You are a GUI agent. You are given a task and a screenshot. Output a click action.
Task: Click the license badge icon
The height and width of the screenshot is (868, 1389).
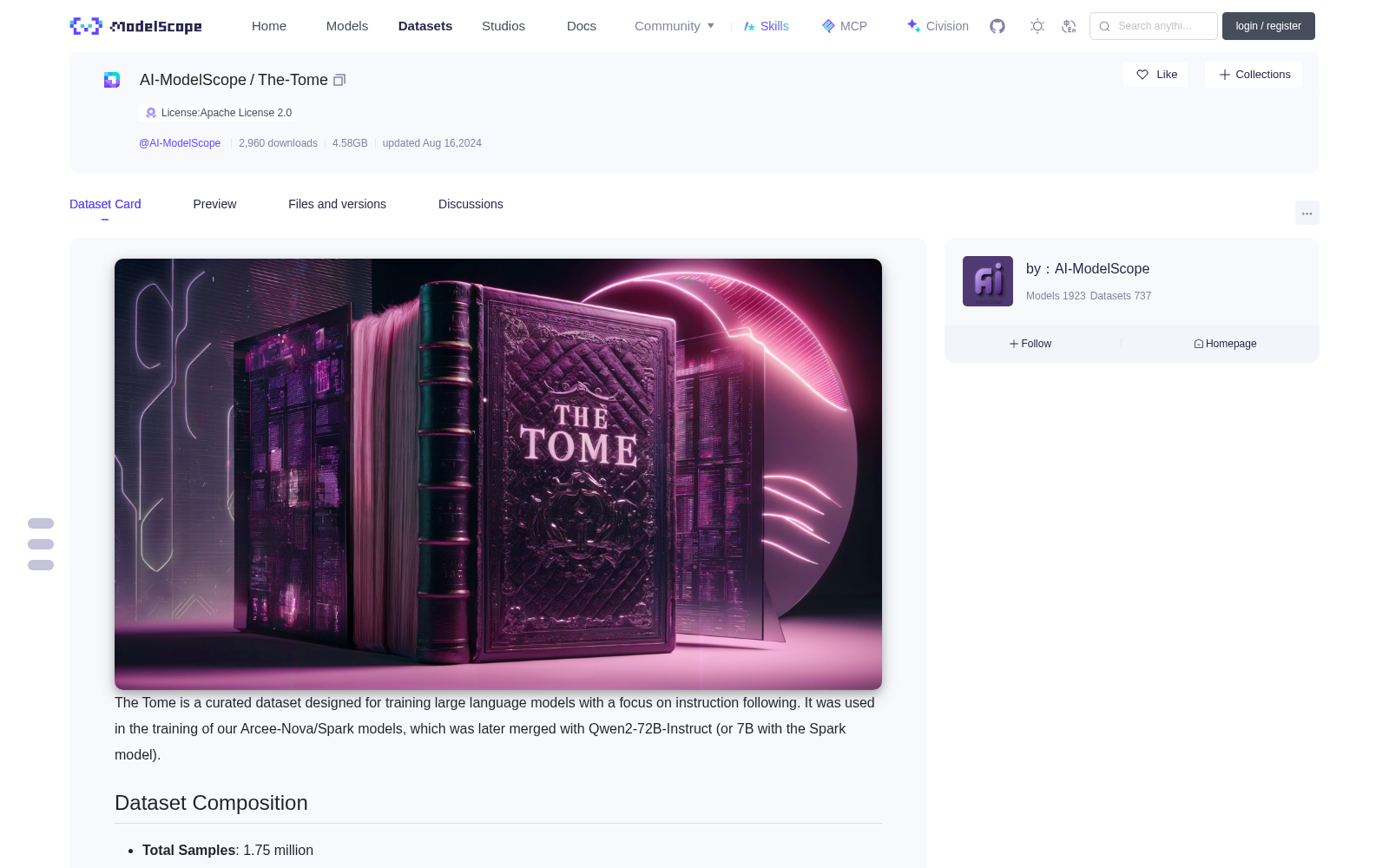coord(151,113)
